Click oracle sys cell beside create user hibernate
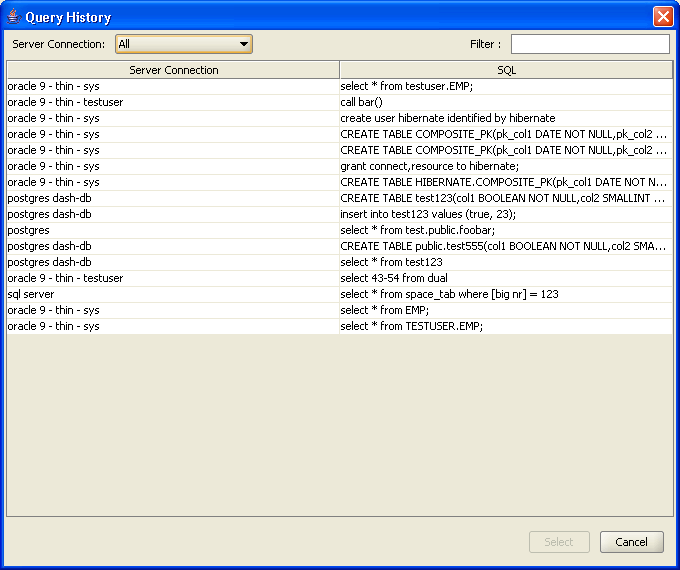680x570 pixels. [x=173, y=118]
